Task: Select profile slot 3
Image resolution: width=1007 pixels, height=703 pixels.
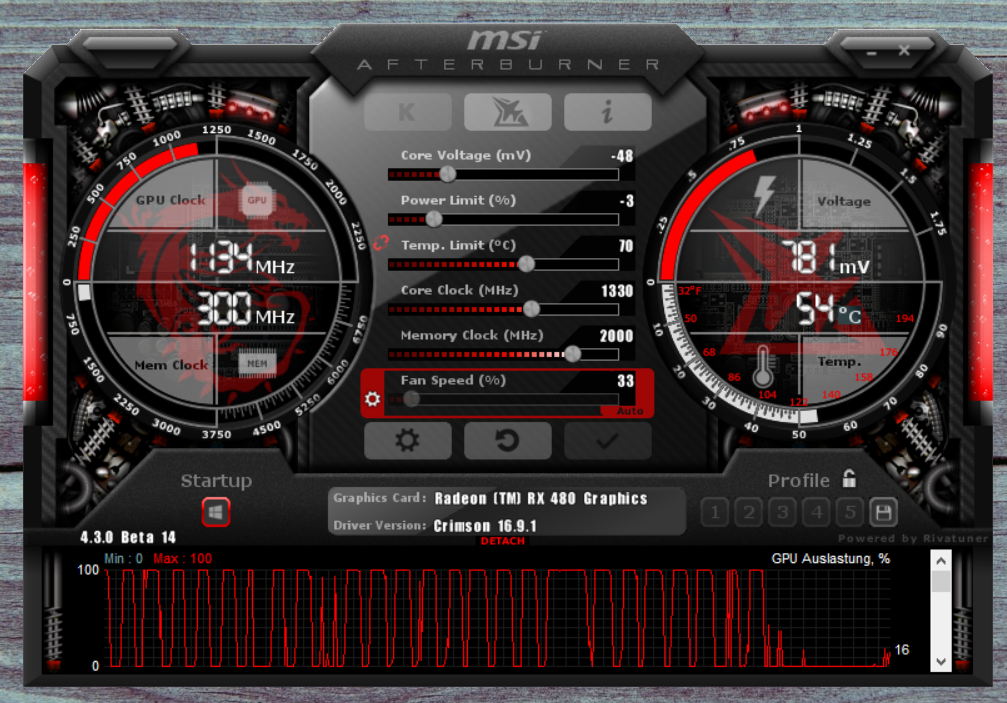Action: pyautogui.click(x=783, y=512)
